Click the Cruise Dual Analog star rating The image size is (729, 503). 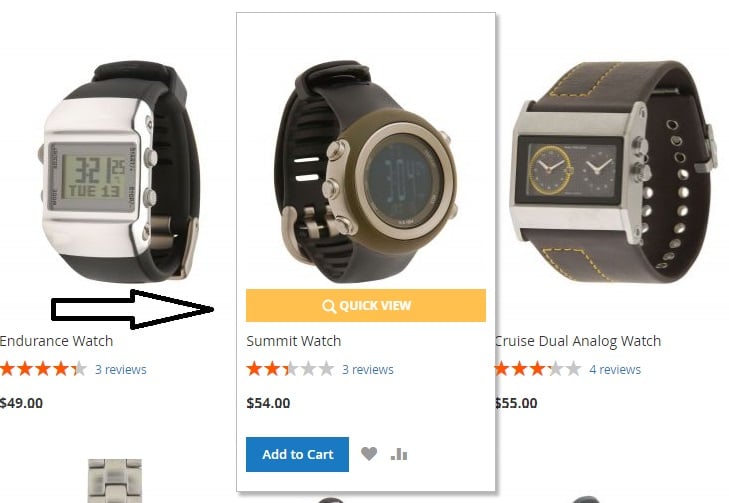click(538, 369)
